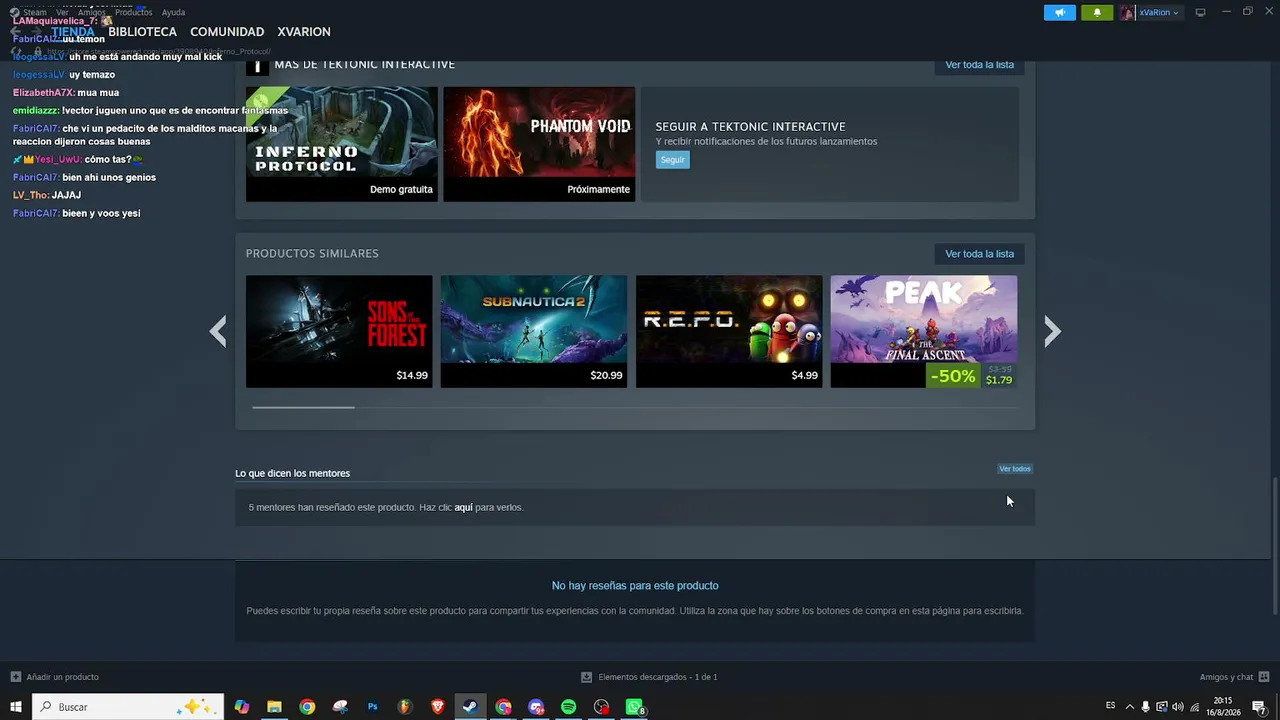Switch to Big Picture mode icon

pos(1200,13)
